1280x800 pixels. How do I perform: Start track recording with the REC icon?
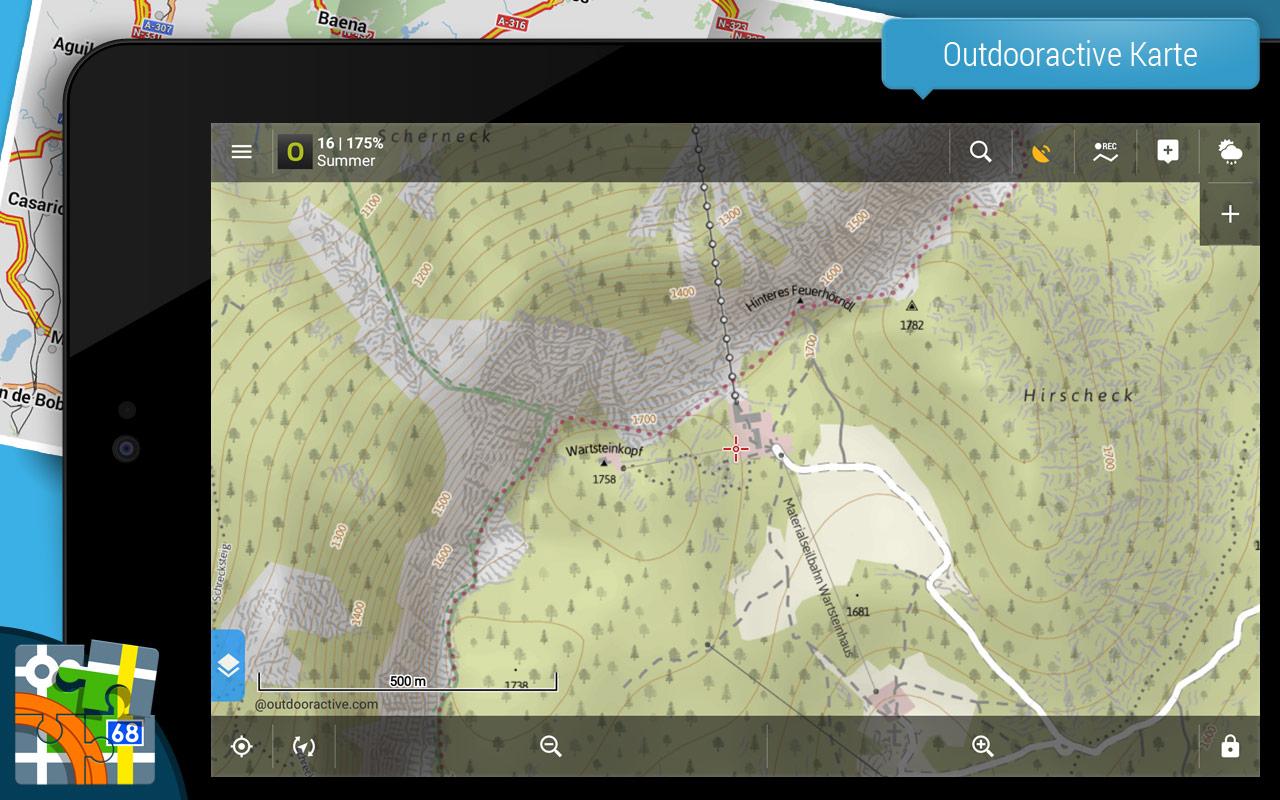coord(1104,152)
